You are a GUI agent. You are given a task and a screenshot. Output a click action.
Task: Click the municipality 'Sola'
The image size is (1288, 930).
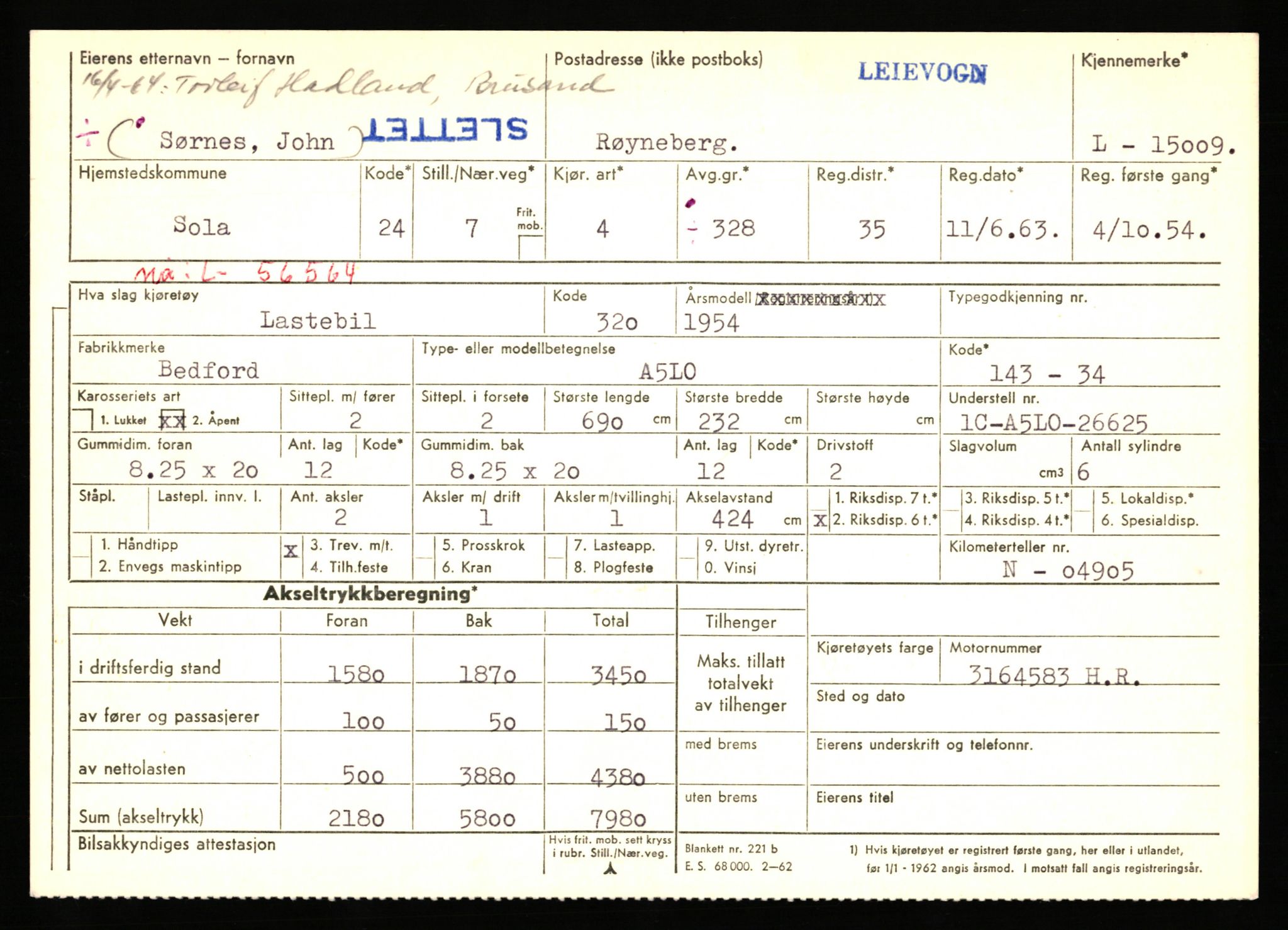pyautogui.click(x=202, y=226)
